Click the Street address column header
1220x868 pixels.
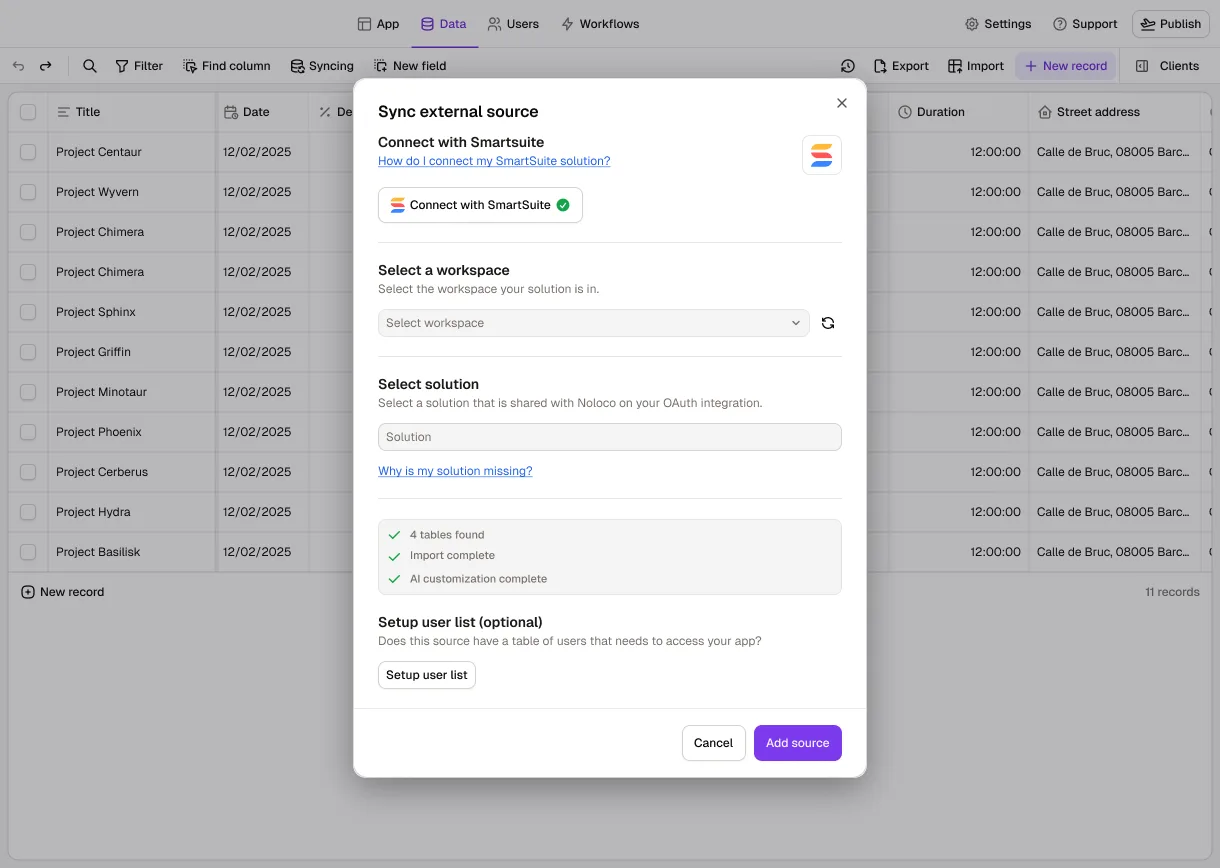(x=1114, y=112)
